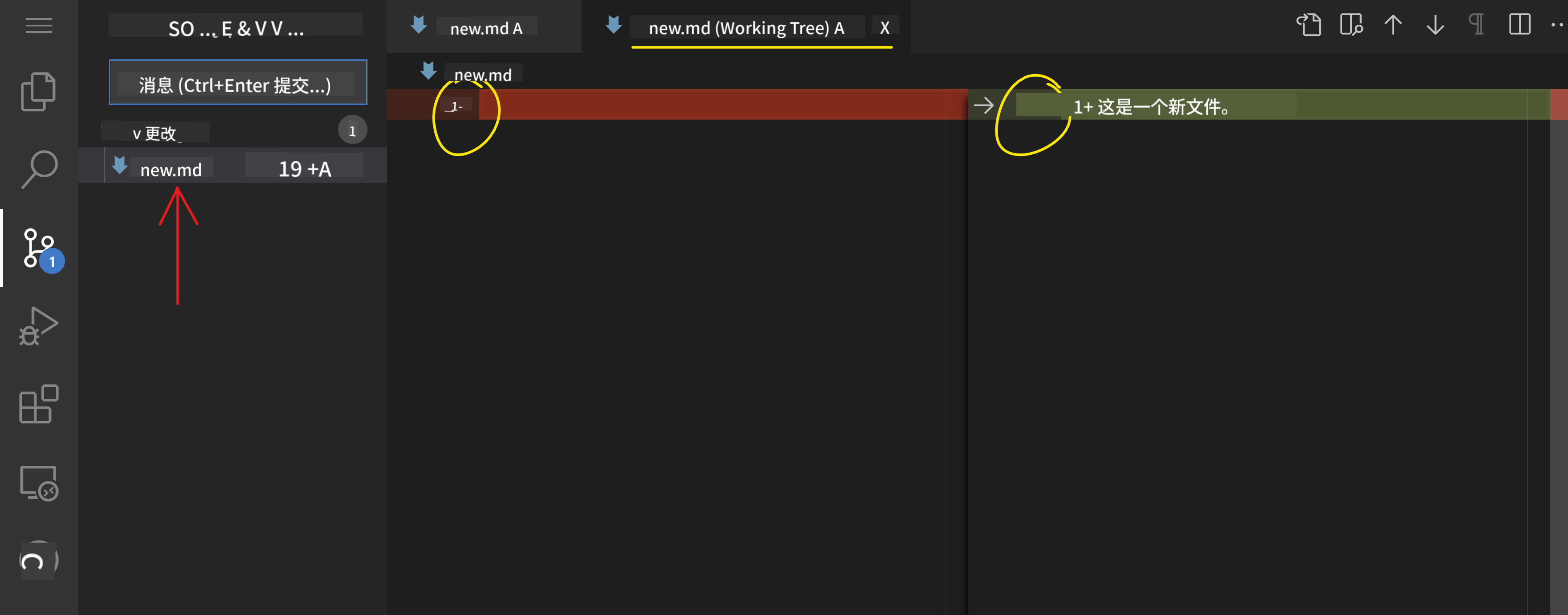Toggle the hamburger menu at top left
1568x615 pixels.
pyautogui.click(x=38, y=26)
